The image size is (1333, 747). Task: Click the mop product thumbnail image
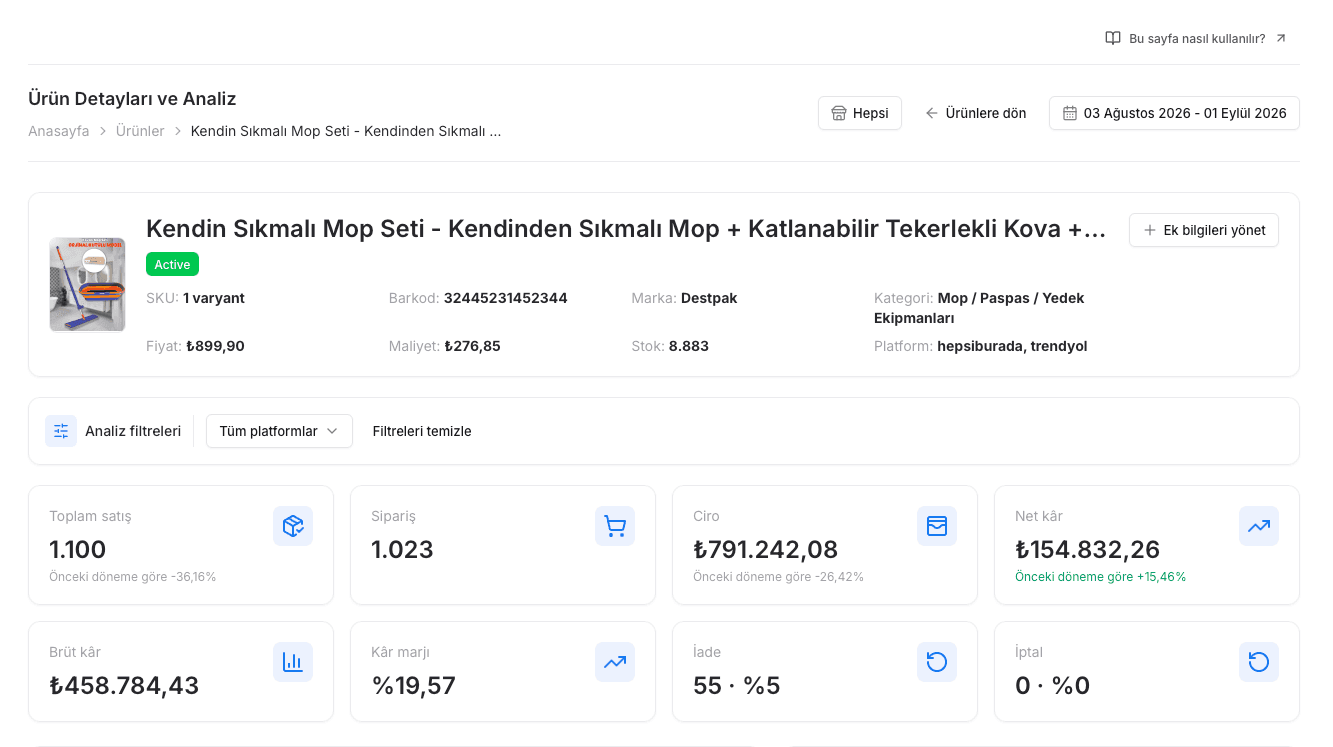tap(87, 284)
